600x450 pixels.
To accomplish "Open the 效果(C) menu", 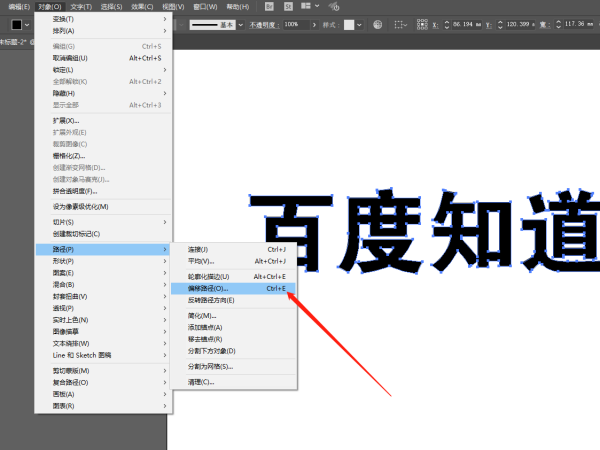I will tap(142, 7).
